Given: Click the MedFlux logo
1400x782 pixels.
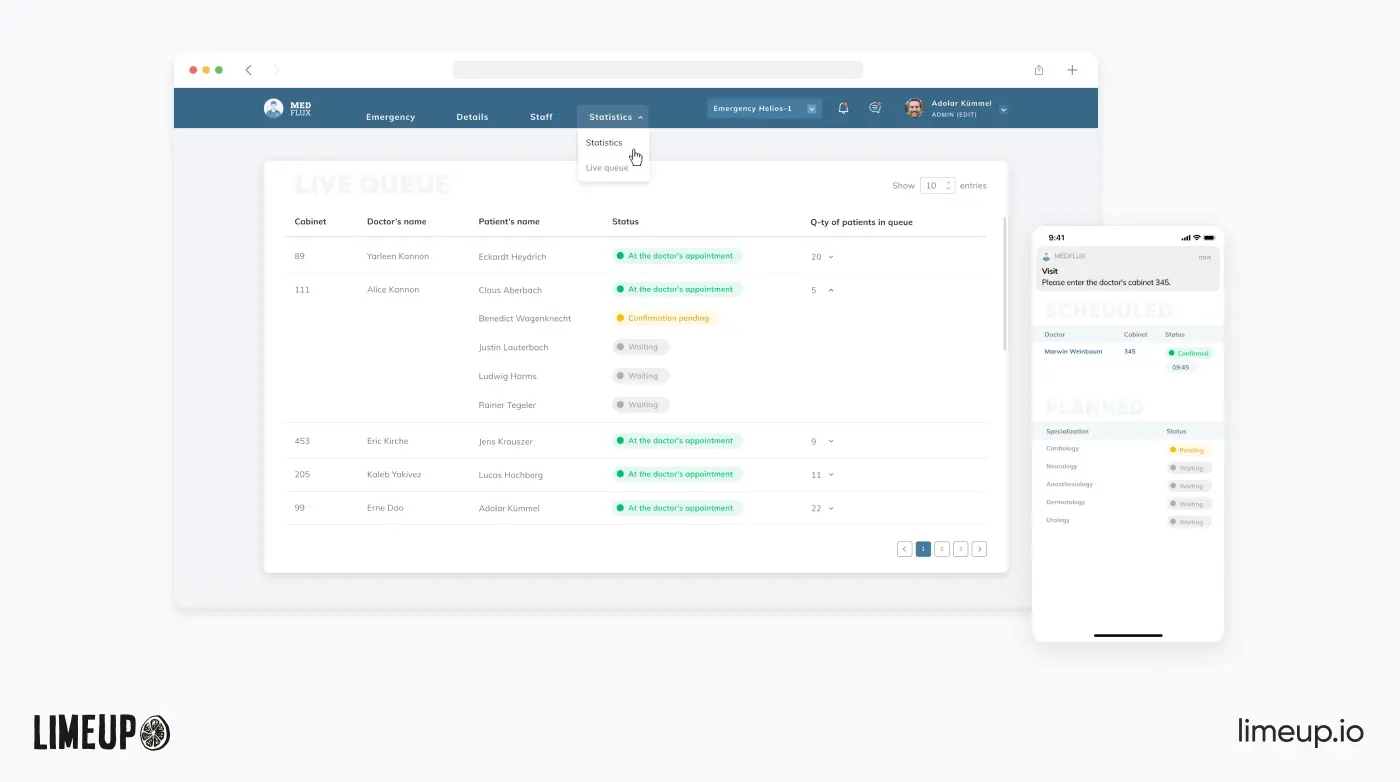Looking at the screenshot, I should pyautogui.click(x=290, y=107).
